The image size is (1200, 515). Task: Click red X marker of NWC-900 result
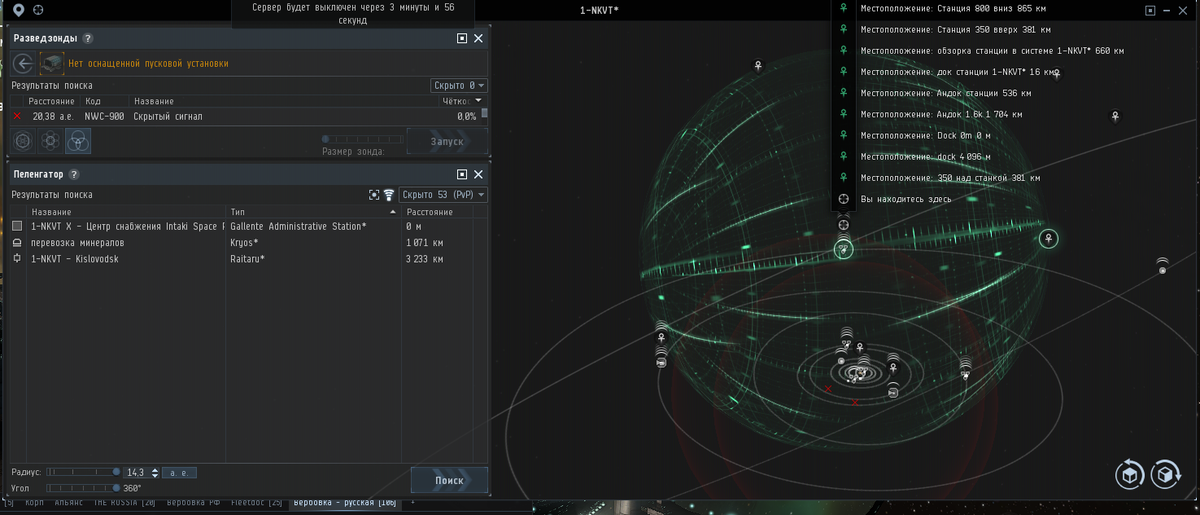click(17, 116)
